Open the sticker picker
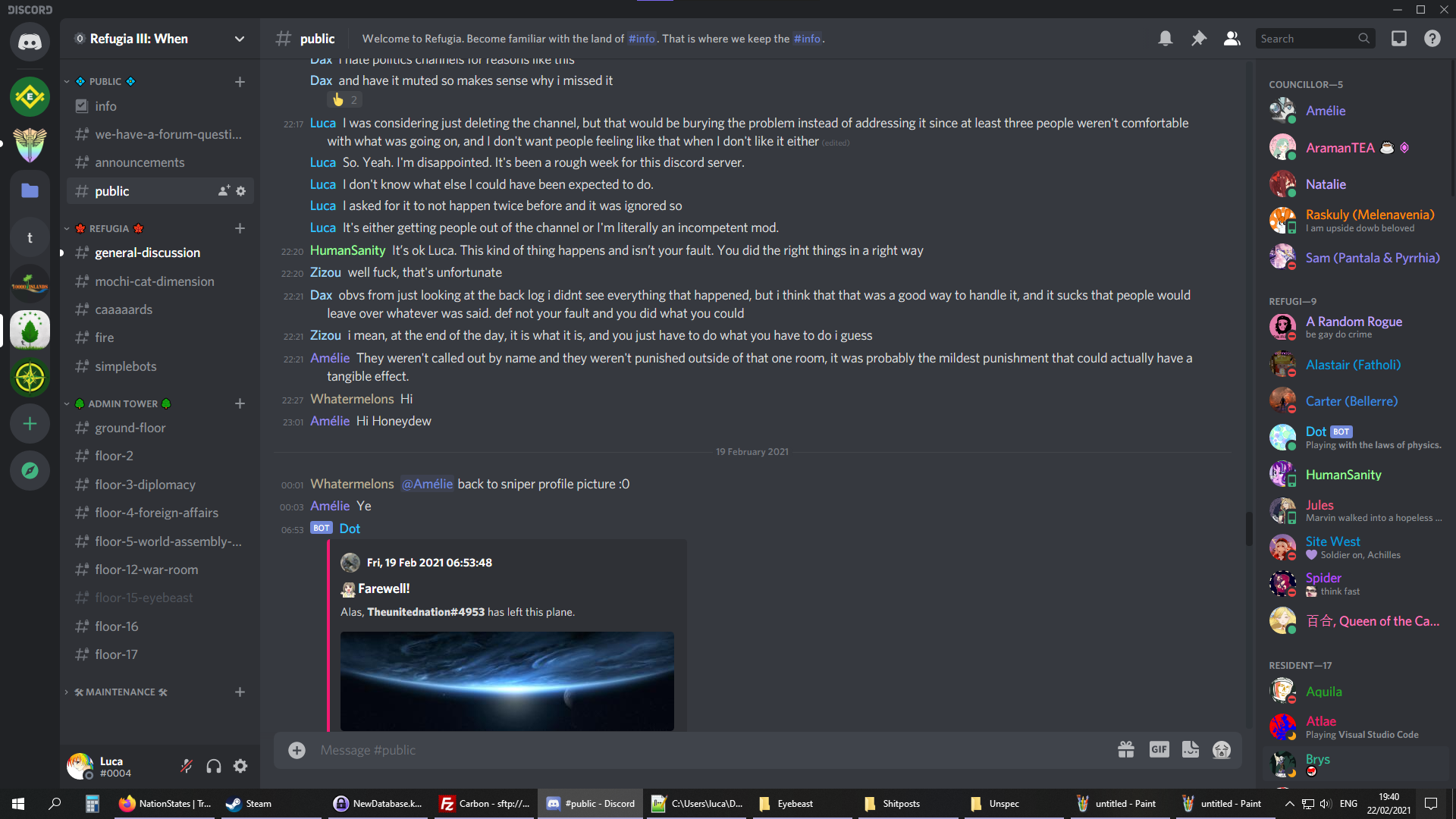The width and height of the screenshot is (1456, 819). click(1191, 750)
